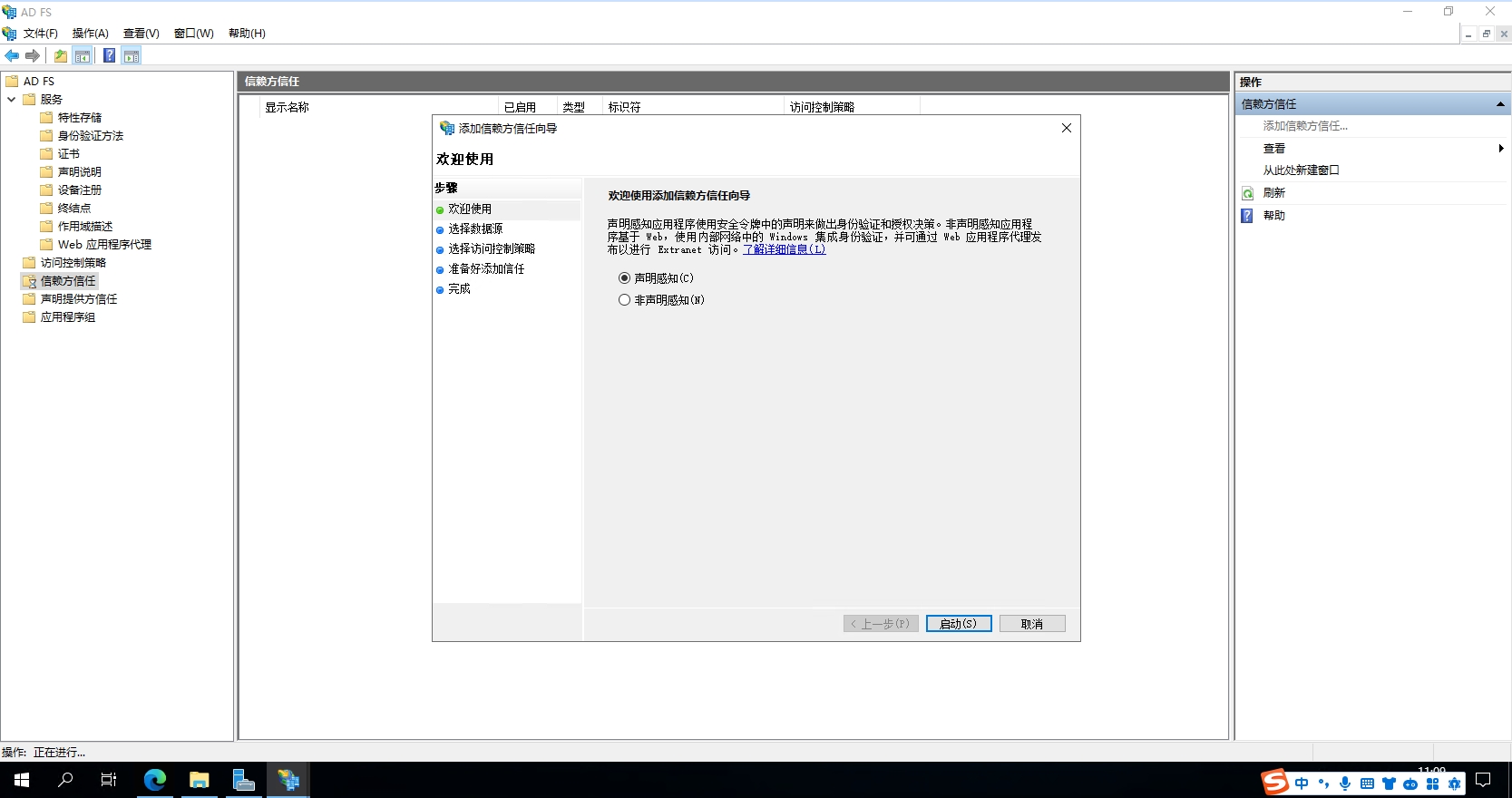
Task: Collapse the 信赖方信任 actions section
Action: [x=1500, y=104]
